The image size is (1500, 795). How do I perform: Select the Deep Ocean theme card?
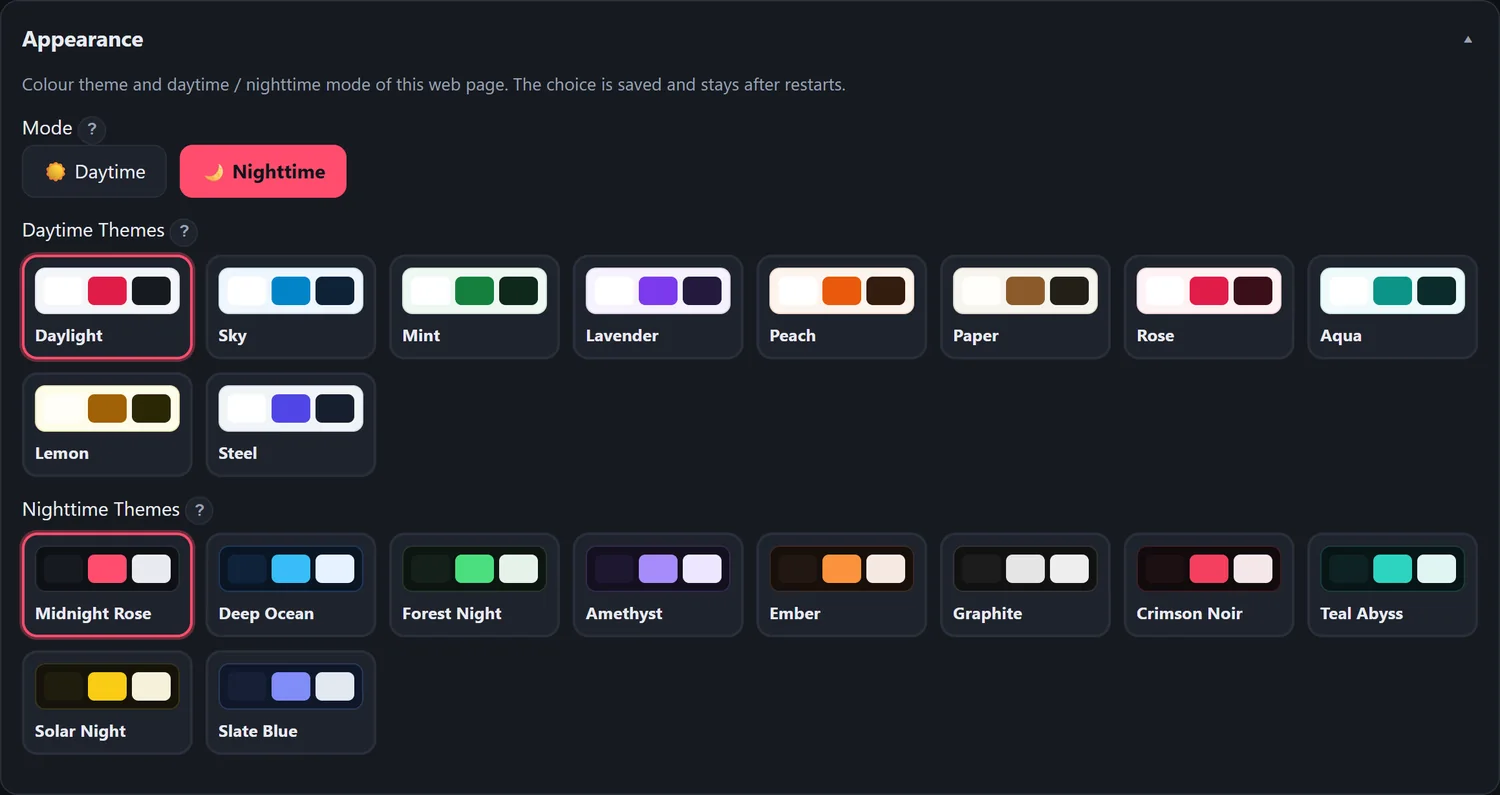tap(291, 585)
